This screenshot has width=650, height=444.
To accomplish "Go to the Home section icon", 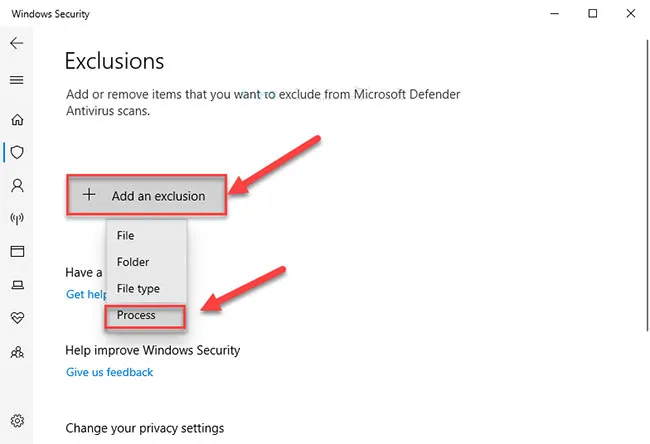I will [16, 120].
